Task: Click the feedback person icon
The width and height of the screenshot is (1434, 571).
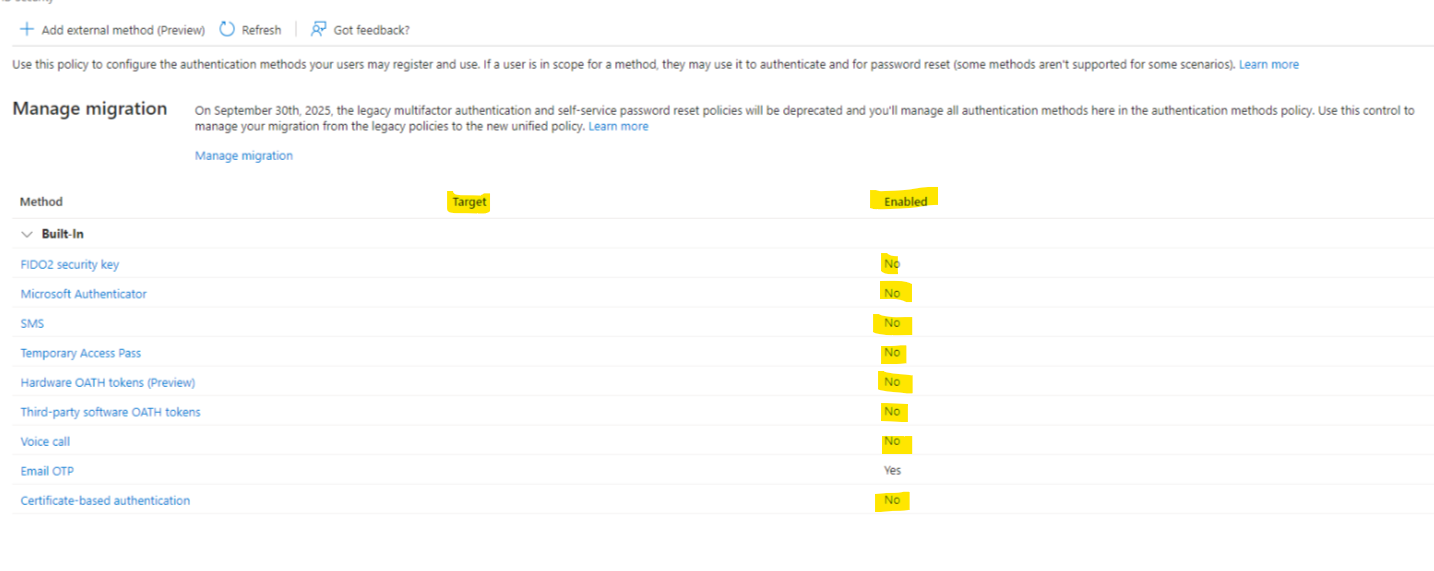Action: coord(318,29)
